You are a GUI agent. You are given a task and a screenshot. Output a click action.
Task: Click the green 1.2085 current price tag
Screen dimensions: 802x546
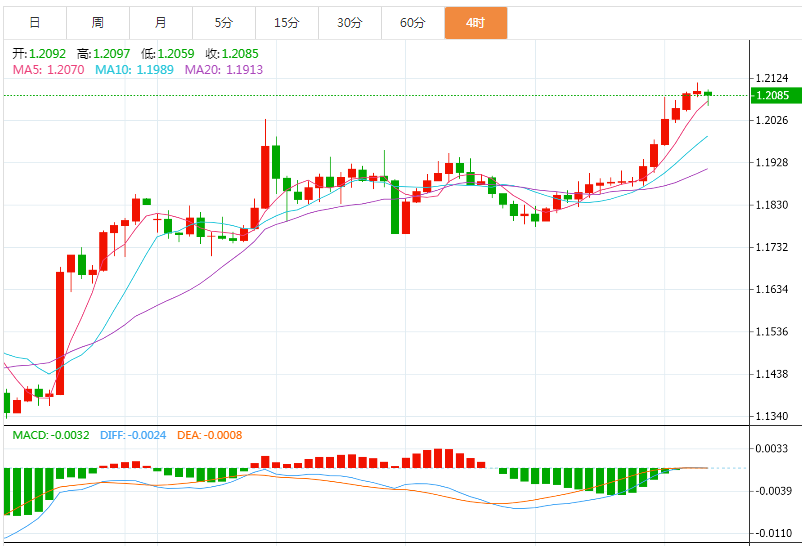775,95
